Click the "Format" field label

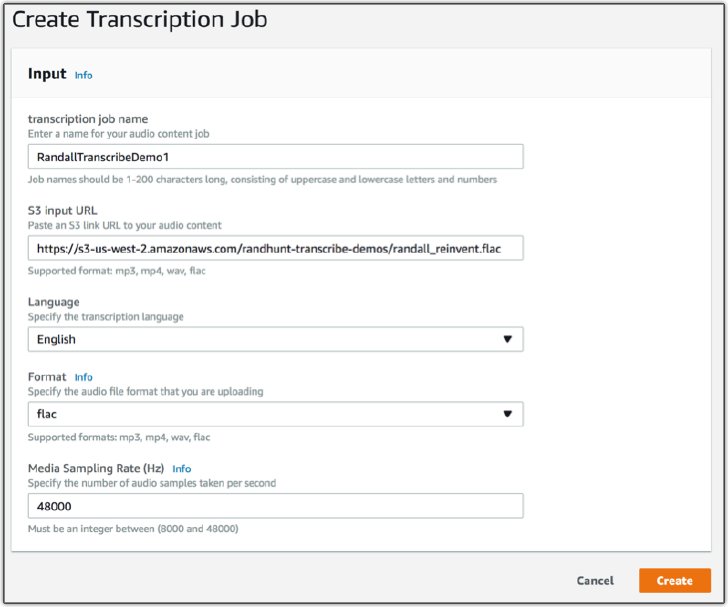47,377
